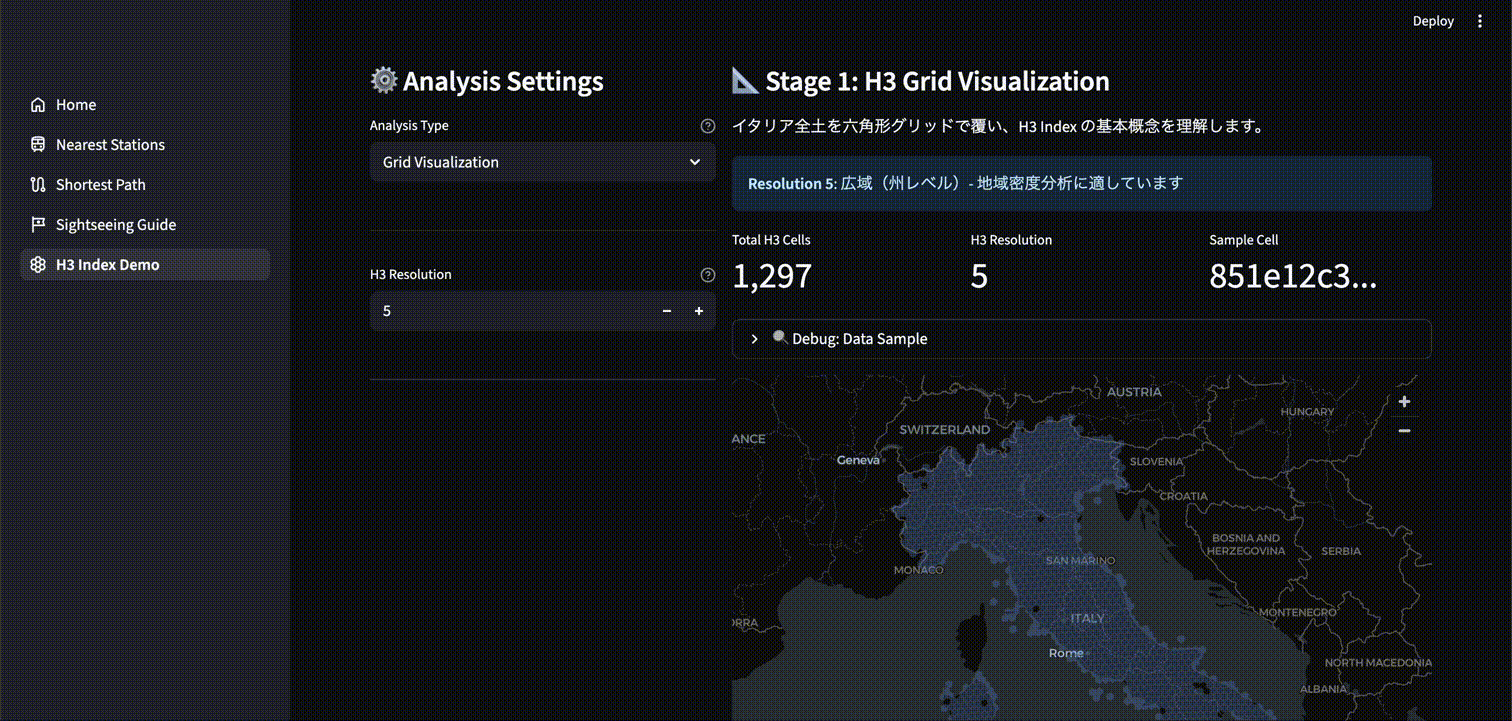This screenshot has height=721, width=1512.
Task: Click the Resolution 5 info banner text
Action: pos(965,184)
